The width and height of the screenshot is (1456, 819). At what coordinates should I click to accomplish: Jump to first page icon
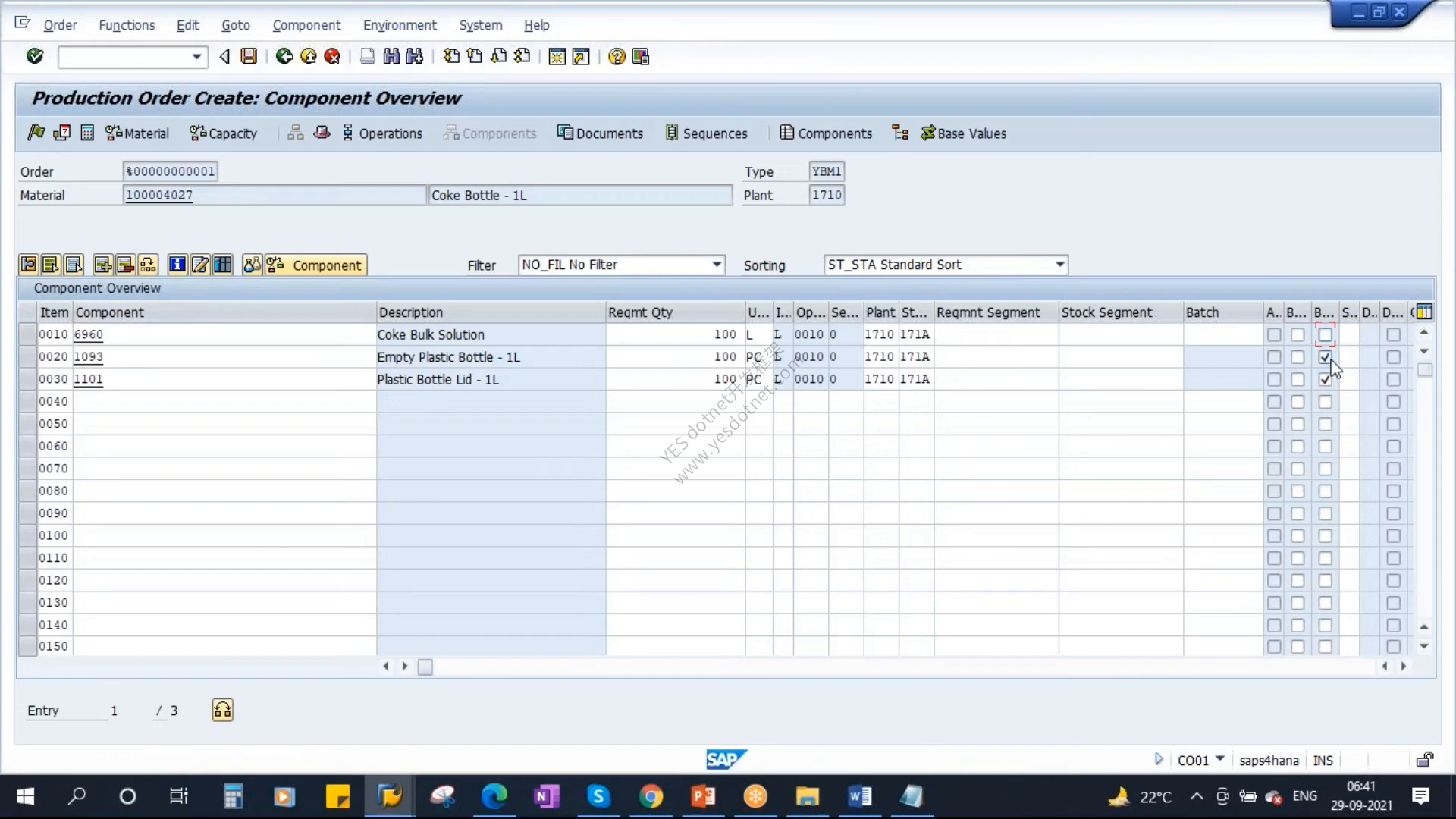(x=451, y=56)
